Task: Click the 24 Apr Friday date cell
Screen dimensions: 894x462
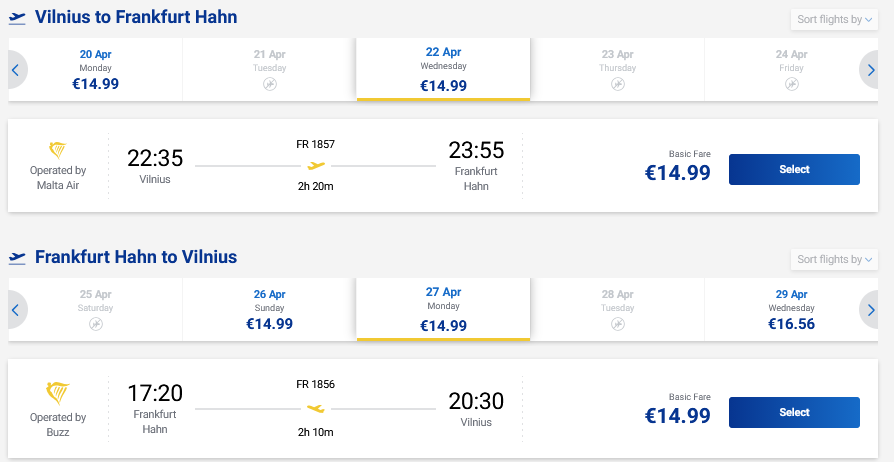Action: (x=791, y=69)
